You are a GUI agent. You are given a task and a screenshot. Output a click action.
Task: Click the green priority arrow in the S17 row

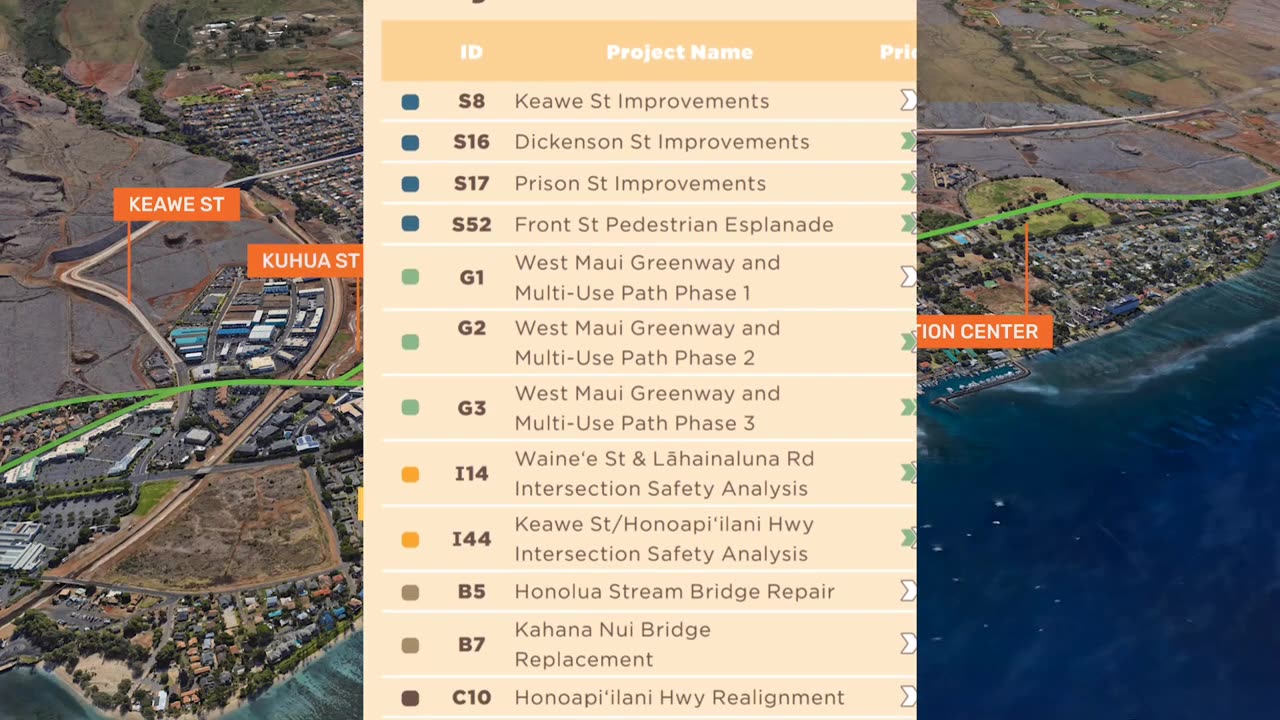coord(908,182)
